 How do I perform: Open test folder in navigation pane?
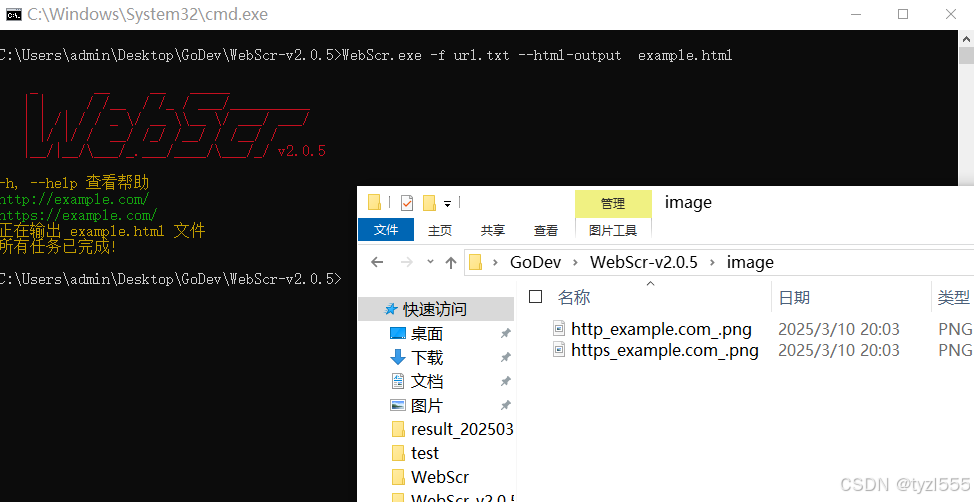[x=425, y=453]
